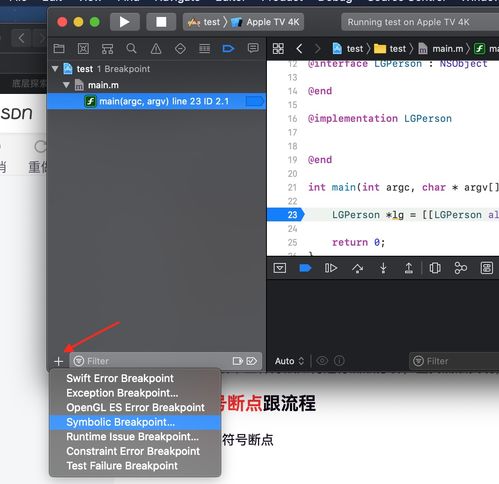Open the Auto variables scope dropdown
Viewport: 499px width, 484px height.
pos(289,361)
